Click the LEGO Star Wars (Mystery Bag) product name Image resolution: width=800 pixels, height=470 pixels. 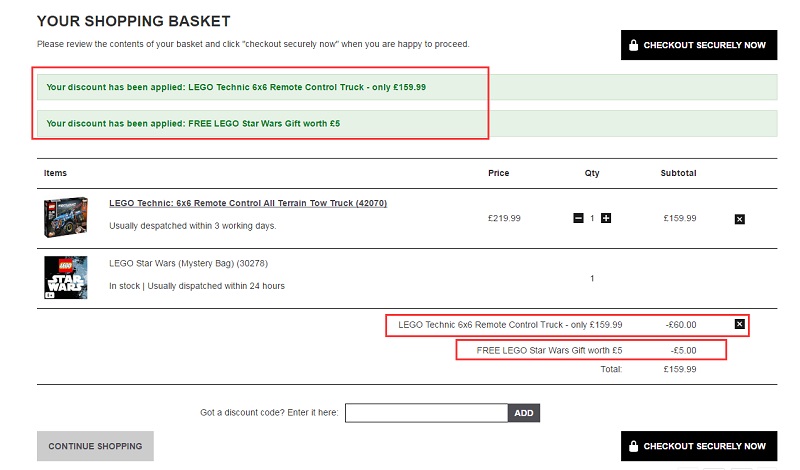pos(188,263)
